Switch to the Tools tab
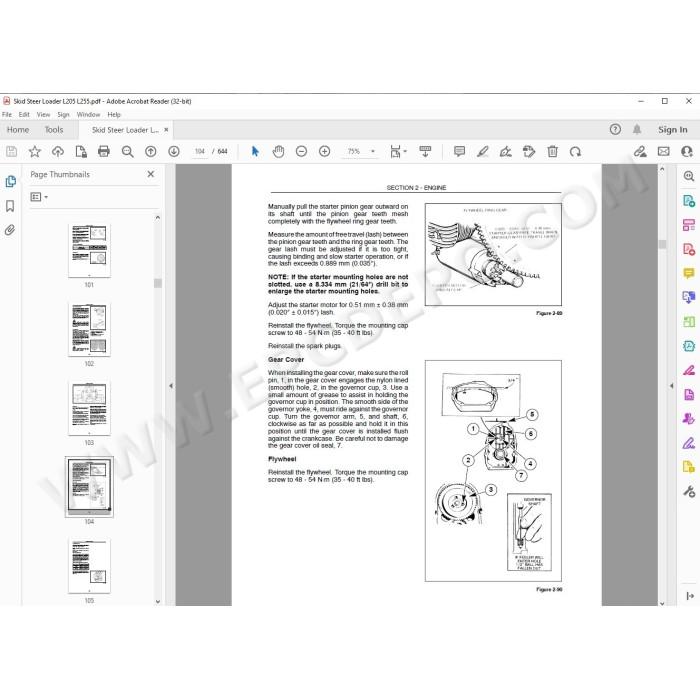700x700 pixels. click(x=54, y=130)
